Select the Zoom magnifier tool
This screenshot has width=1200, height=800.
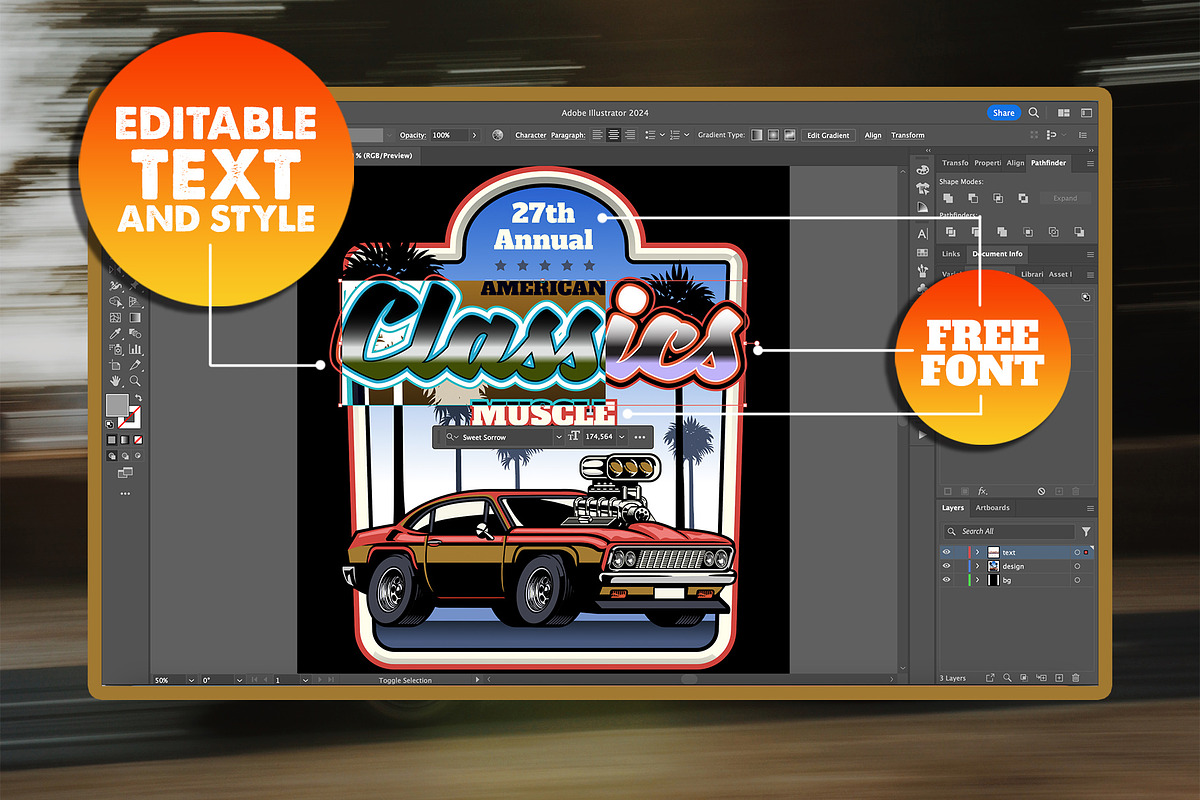pyautogui.click(x=135, y=381)
